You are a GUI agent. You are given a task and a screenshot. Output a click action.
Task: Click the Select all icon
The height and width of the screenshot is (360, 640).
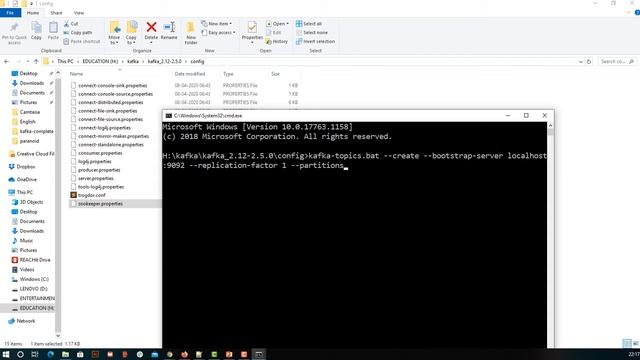(x=299, y=24)
